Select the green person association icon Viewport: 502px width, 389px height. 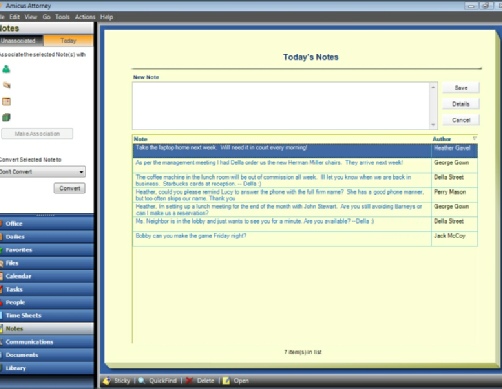[x=6, y=69]
